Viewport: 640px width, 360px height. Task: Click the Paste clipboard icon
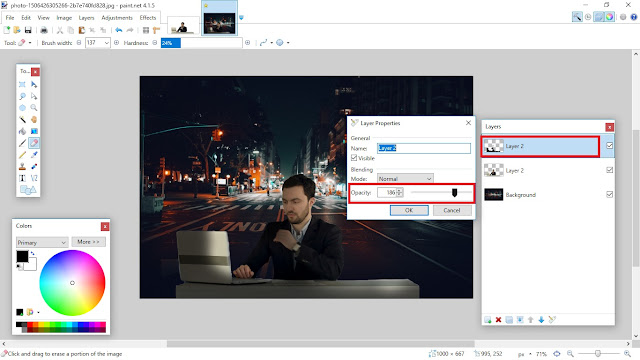82,30
